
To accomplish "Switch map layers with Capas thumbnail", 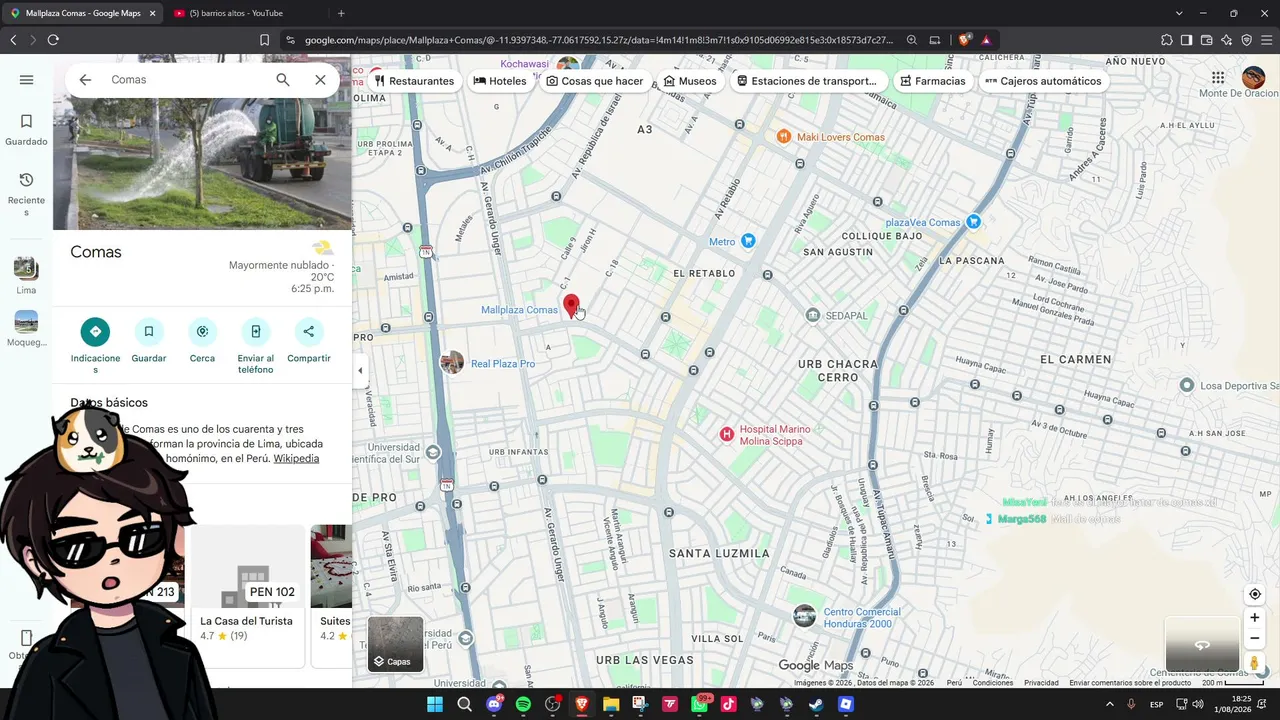I will click(396, 643).
